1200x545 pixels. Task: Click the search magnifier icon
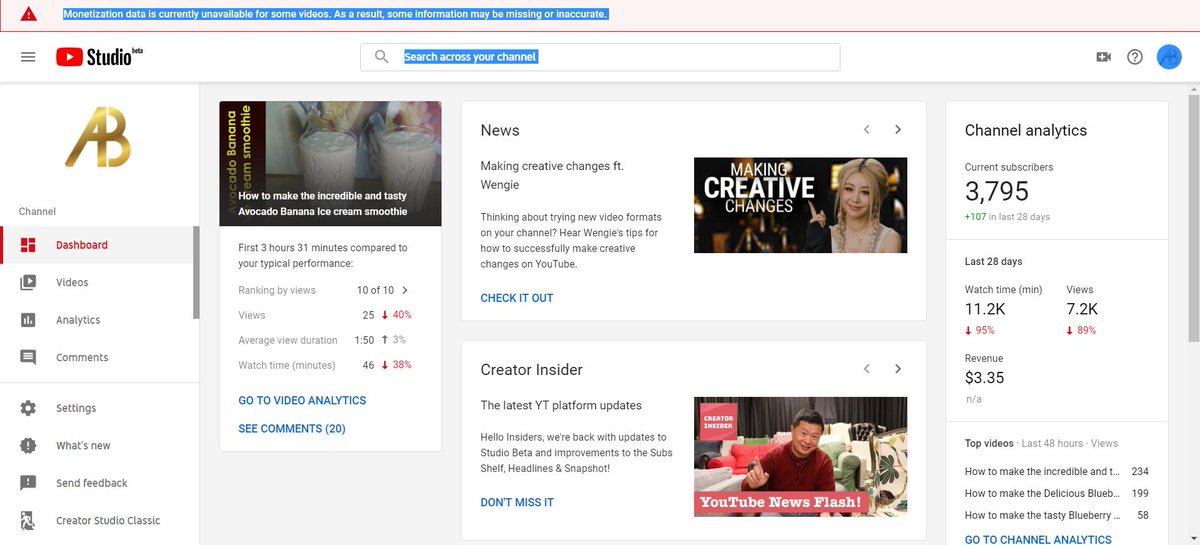click(381, 57)
